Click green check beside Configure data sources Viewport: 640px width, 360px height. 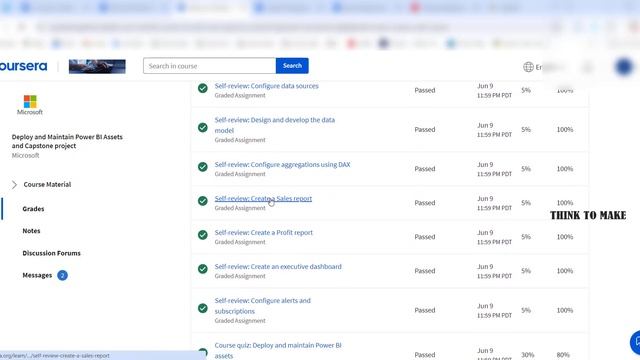(x=202, y=88)
